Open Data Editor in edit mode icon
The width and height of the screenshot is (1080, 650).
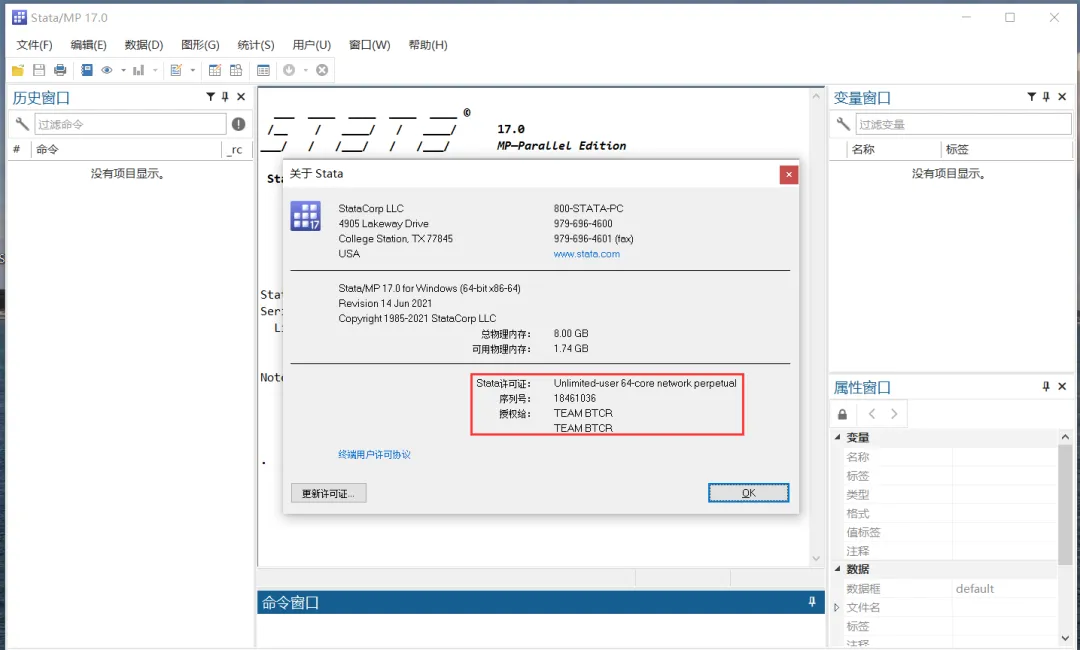coord(215,70)
